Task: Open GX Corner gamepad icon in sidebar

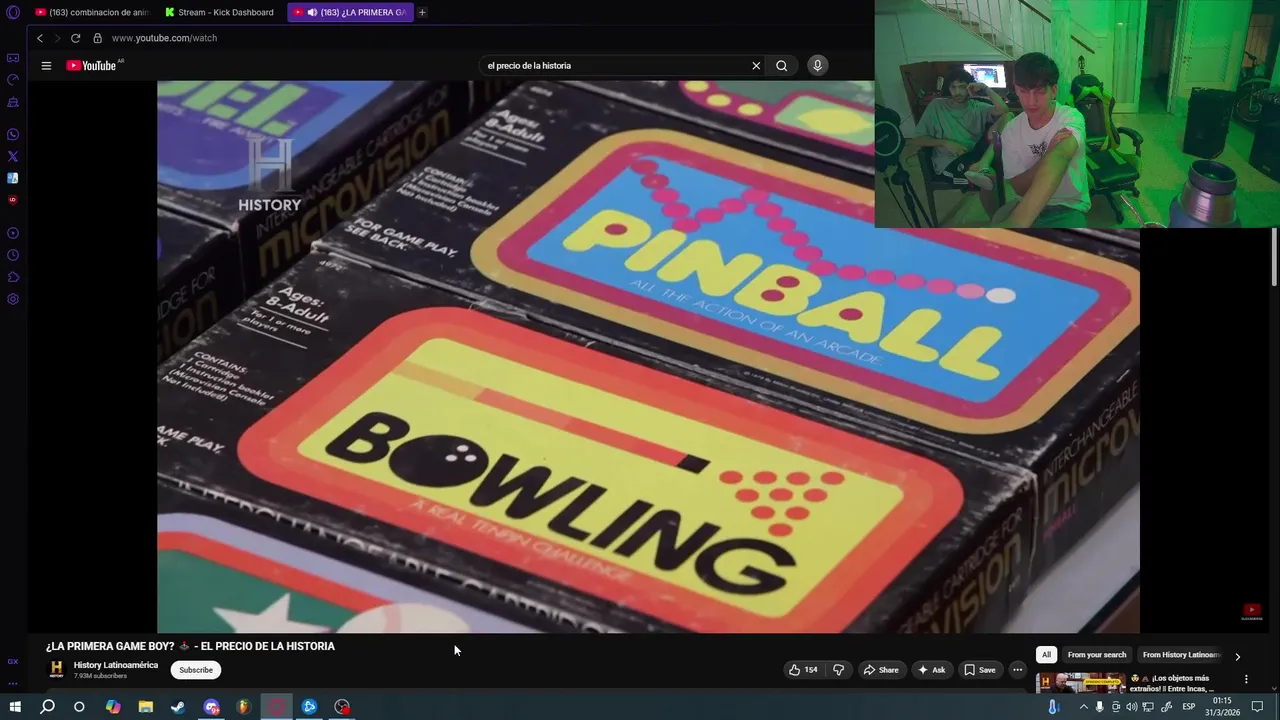Action: (x=13, y=58)
